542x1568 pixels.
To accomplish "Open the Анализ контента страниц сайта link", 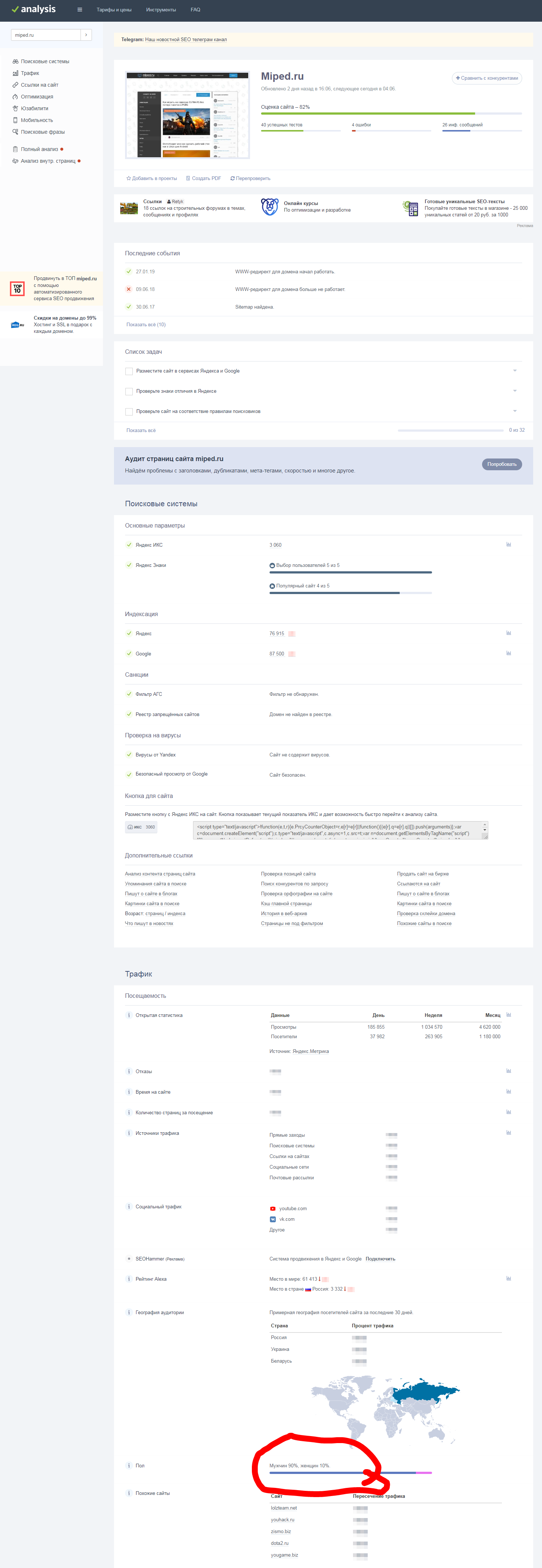I will click(160, 874).
